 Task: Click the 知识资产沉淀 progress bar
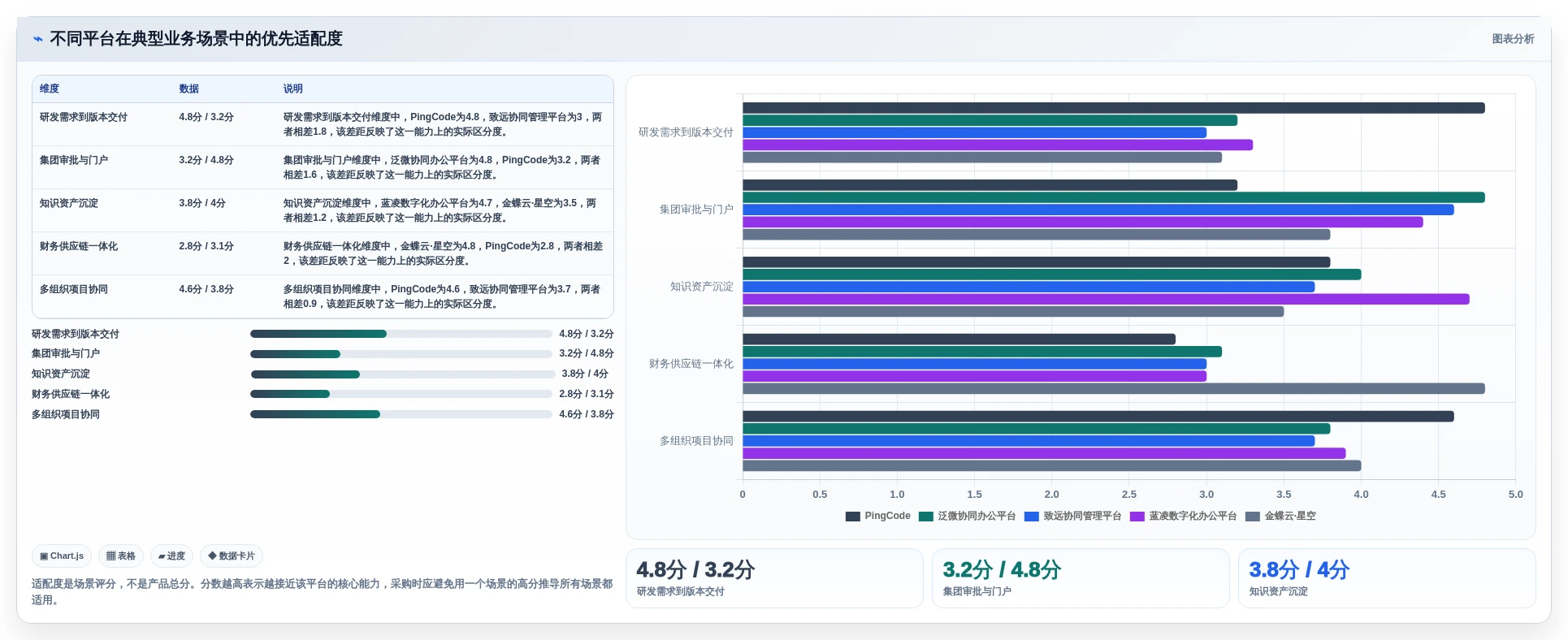[403, 374]
